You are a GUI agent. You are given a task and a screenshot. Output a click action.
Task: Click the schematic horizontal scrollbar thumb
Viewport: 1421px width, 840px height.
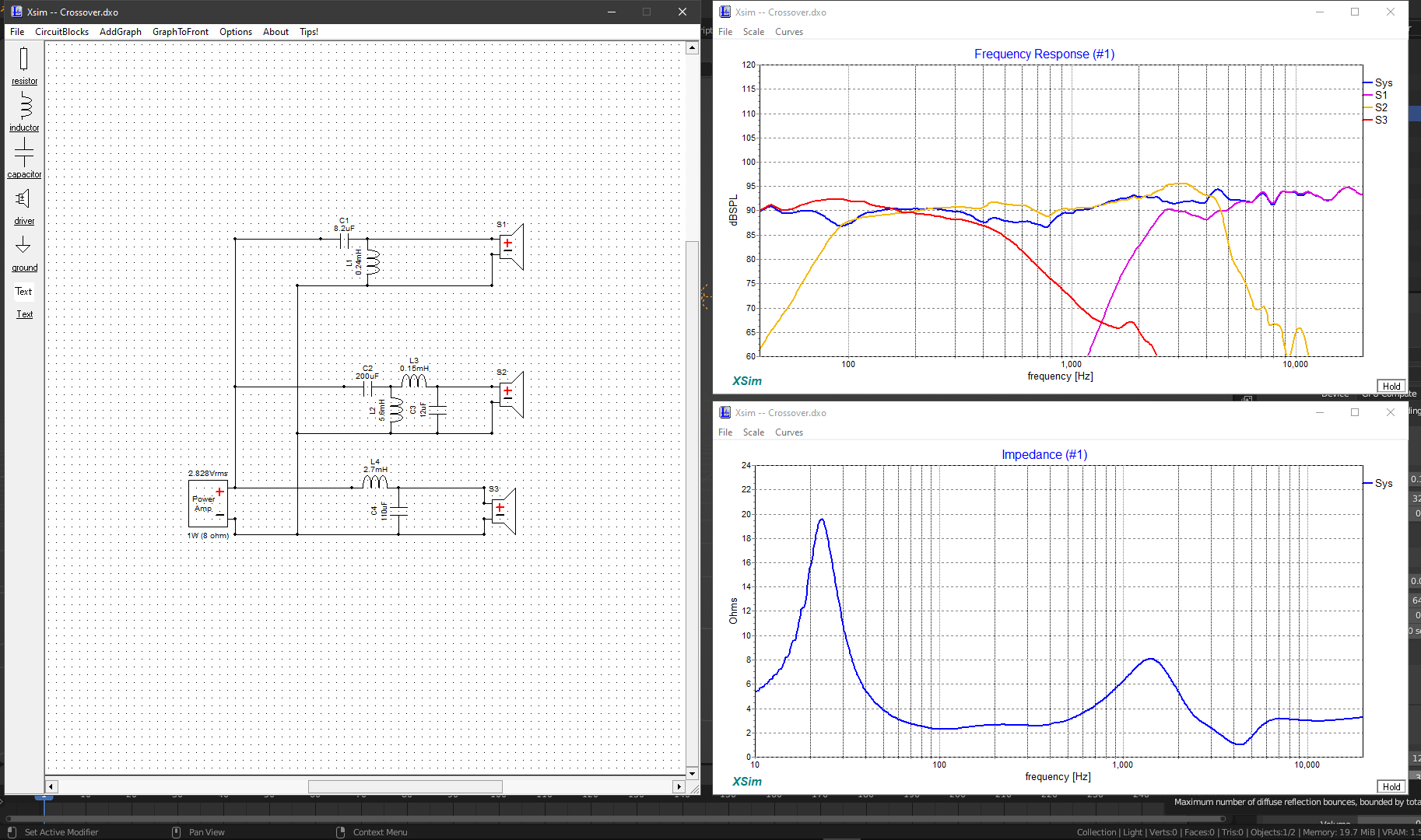[405, 786]
